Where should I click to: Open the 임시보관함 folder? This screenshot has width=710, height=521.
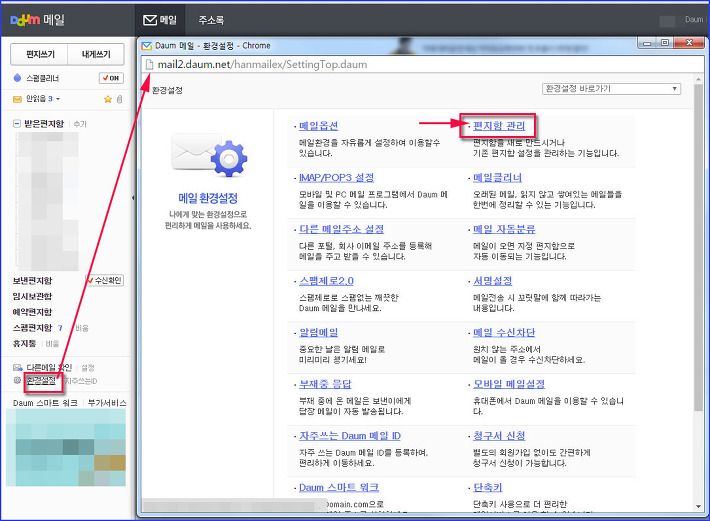click(x=32, y=296)
